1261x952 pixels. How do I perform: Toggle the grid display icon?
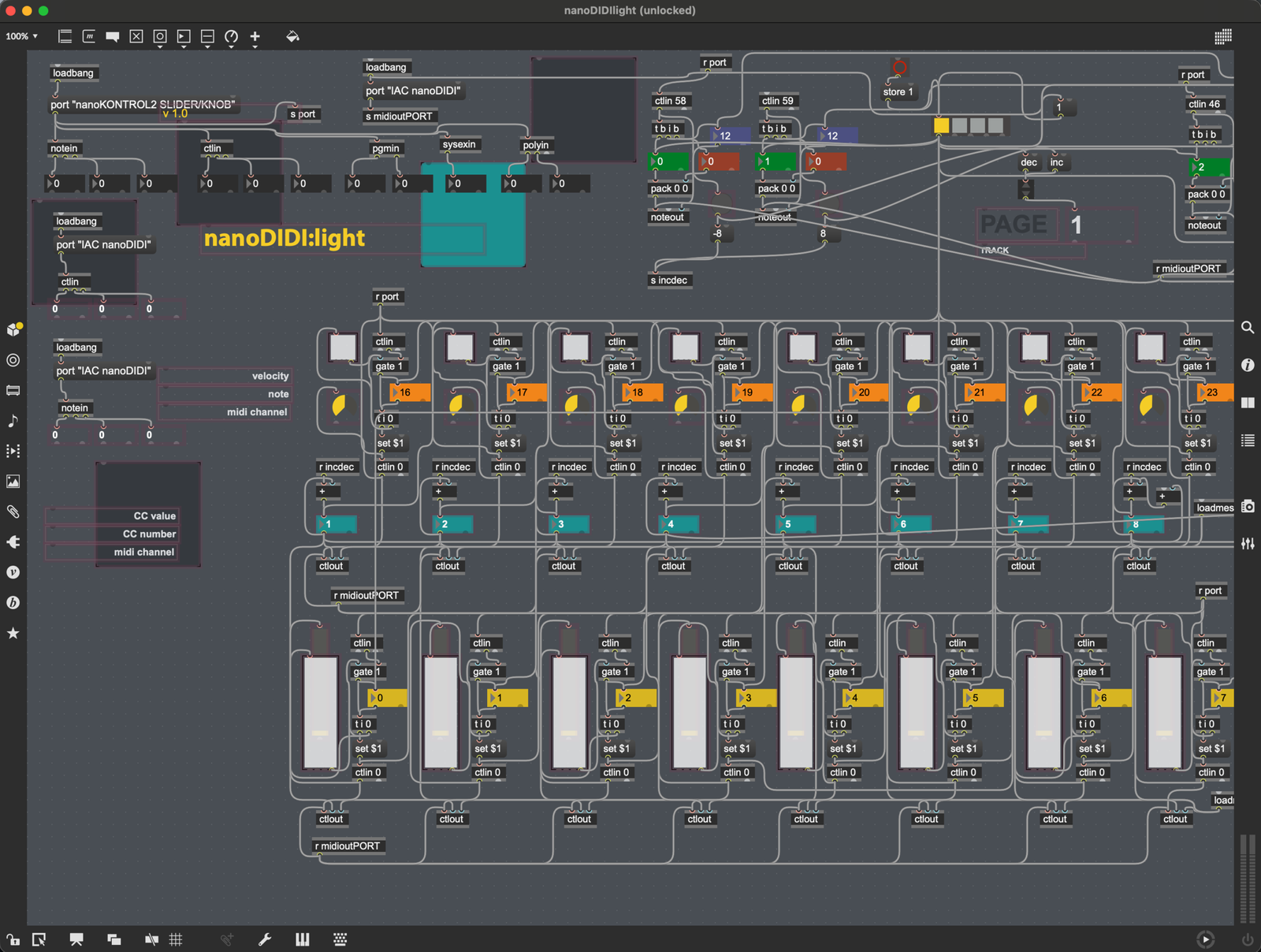[x=176, y=939]
